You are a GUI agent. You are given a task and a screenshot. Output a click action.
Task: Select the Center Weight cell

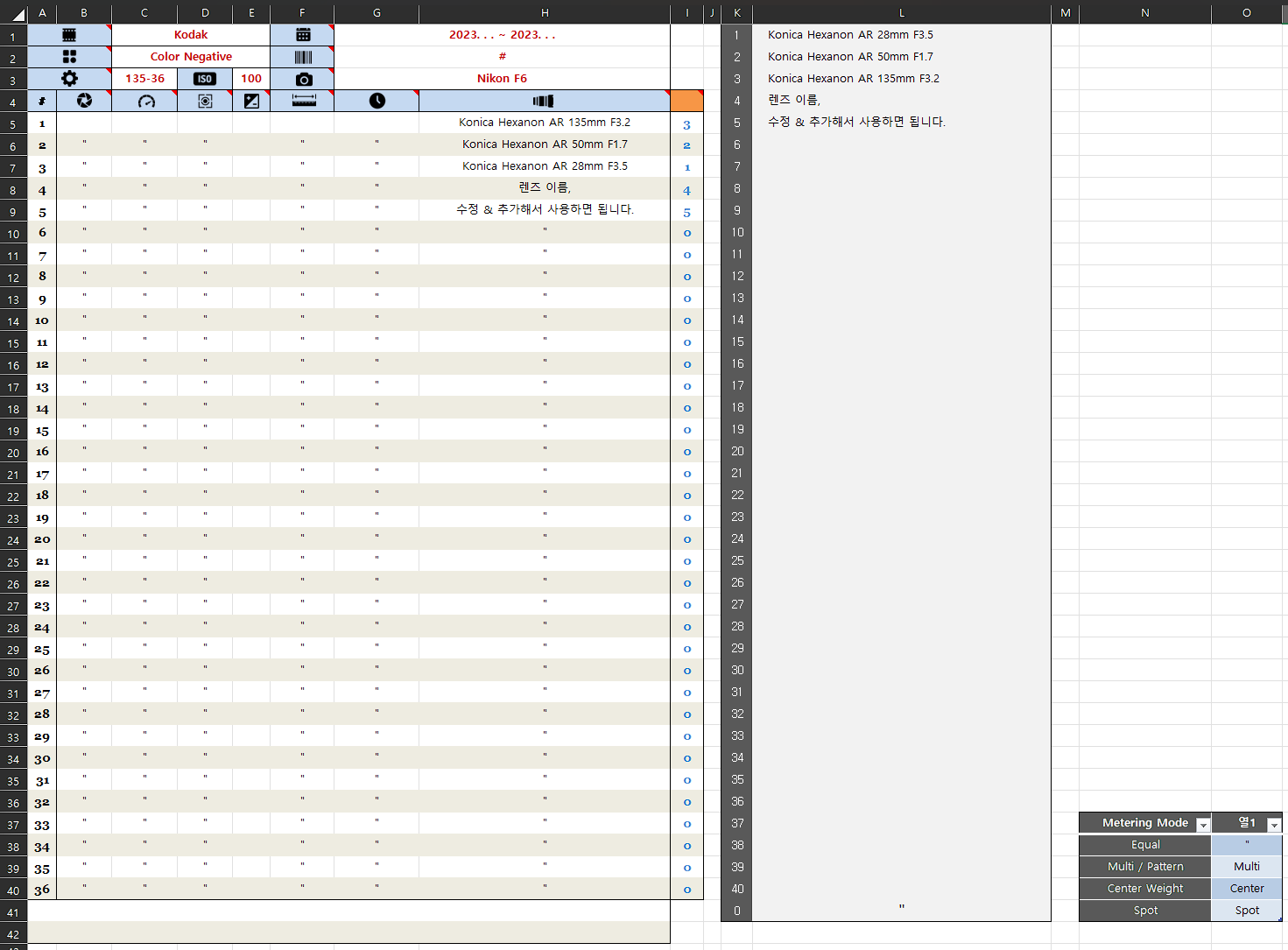[1144, 889]
